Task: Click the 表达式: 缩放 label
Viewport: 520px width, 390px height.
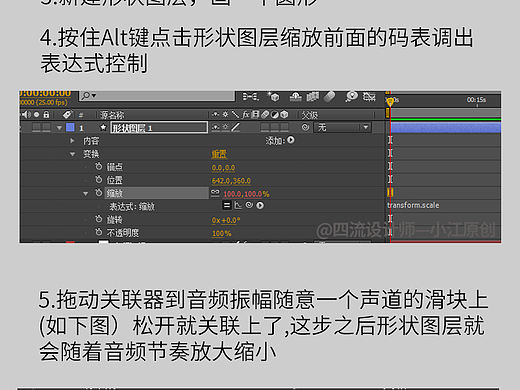Action: pyautogui.click(x=132, y=207)
